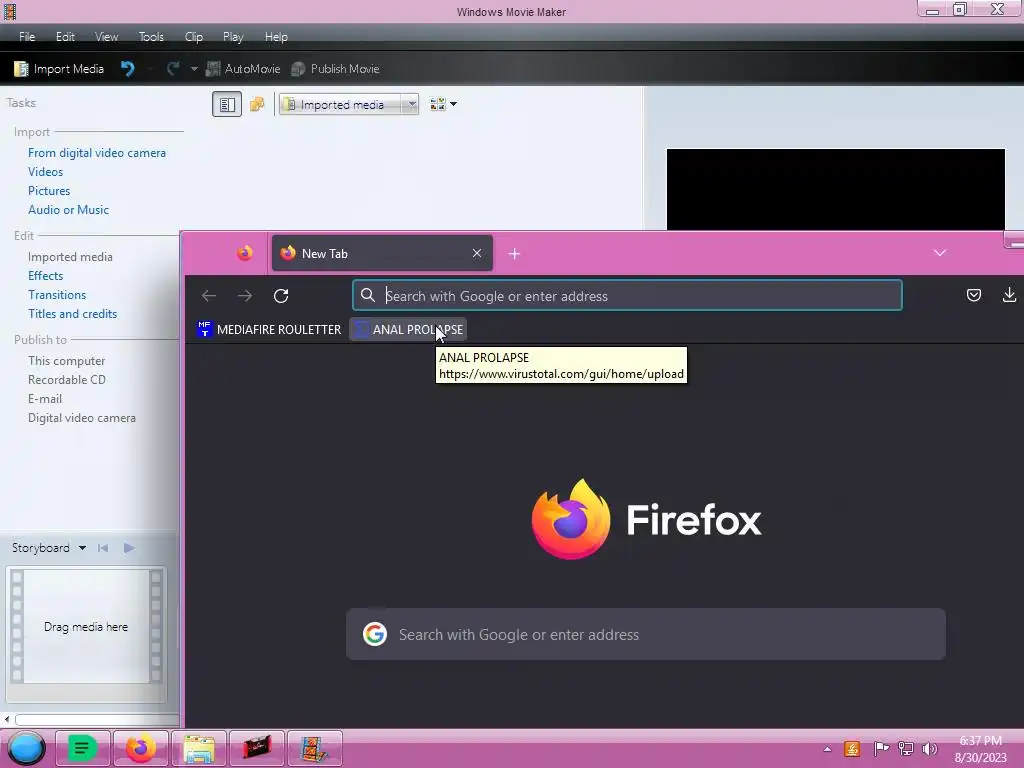Click the Pictures import link

(x=49, y=191)
